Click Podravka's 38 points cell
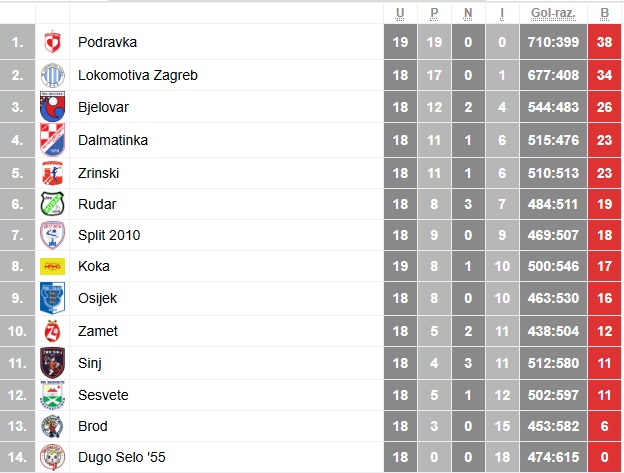The height and width of the screenshot is (473, 624). [604, 43]
